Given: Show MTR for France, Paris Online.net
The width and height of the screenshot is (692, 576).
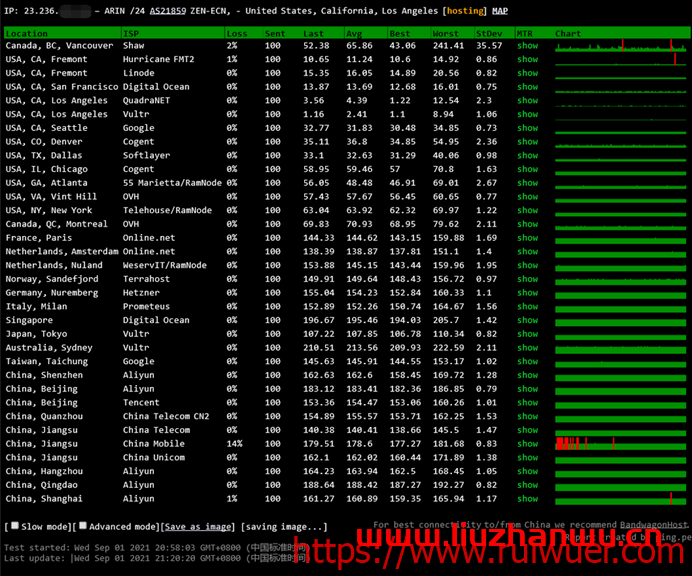Looking at the screenshot, I should pos(527,238).
